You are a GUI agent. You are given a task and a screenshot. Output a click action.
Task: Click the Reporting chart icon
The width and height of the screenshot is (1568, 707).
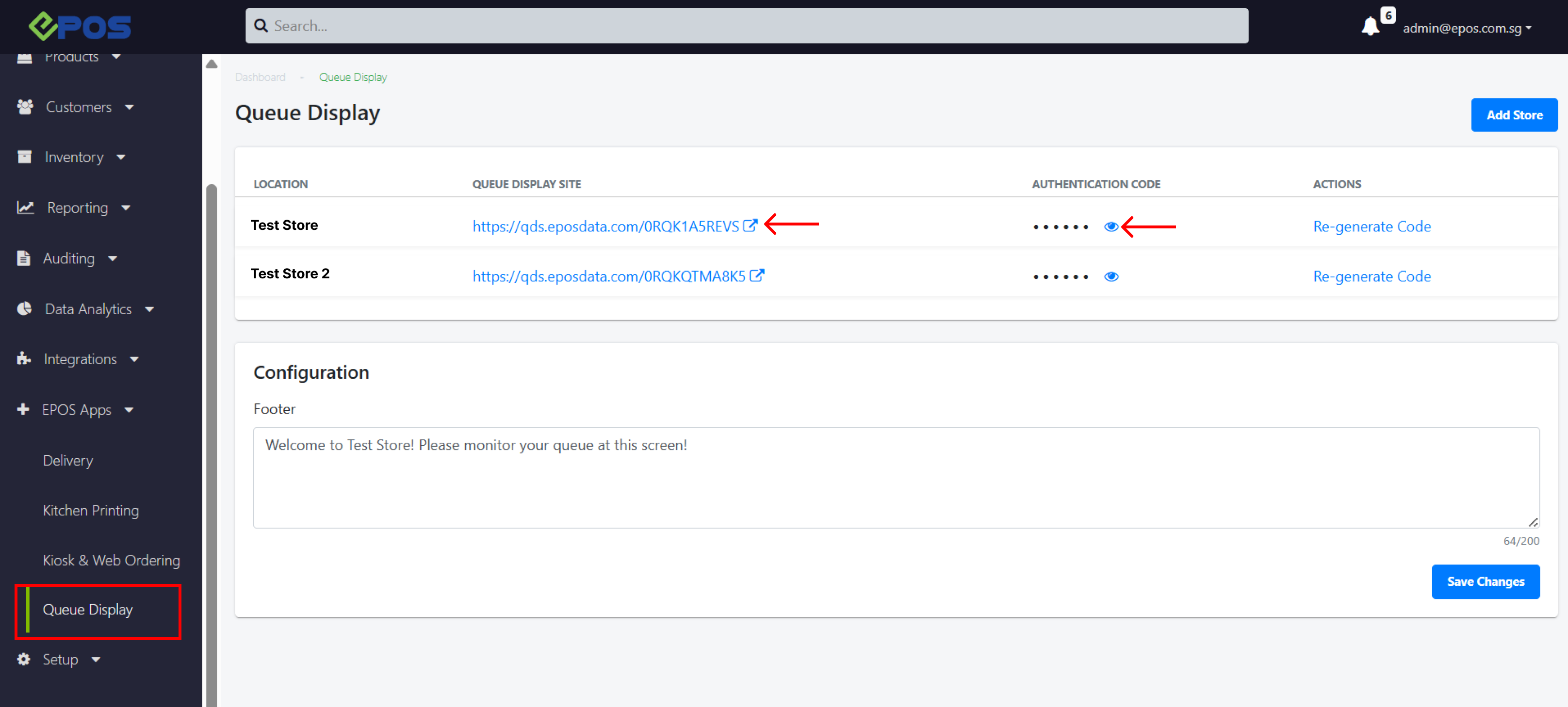[25, 208]
